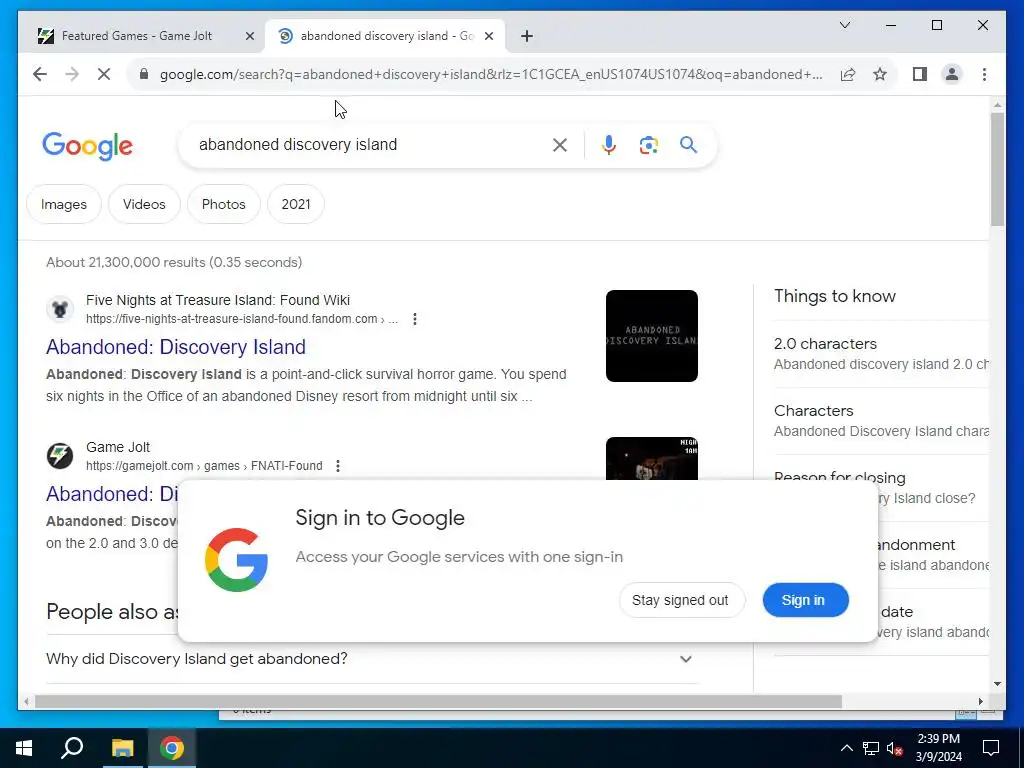Screen dimensions: 1024x768
Task: Go back to the previous page
Action: click(40, 74)
